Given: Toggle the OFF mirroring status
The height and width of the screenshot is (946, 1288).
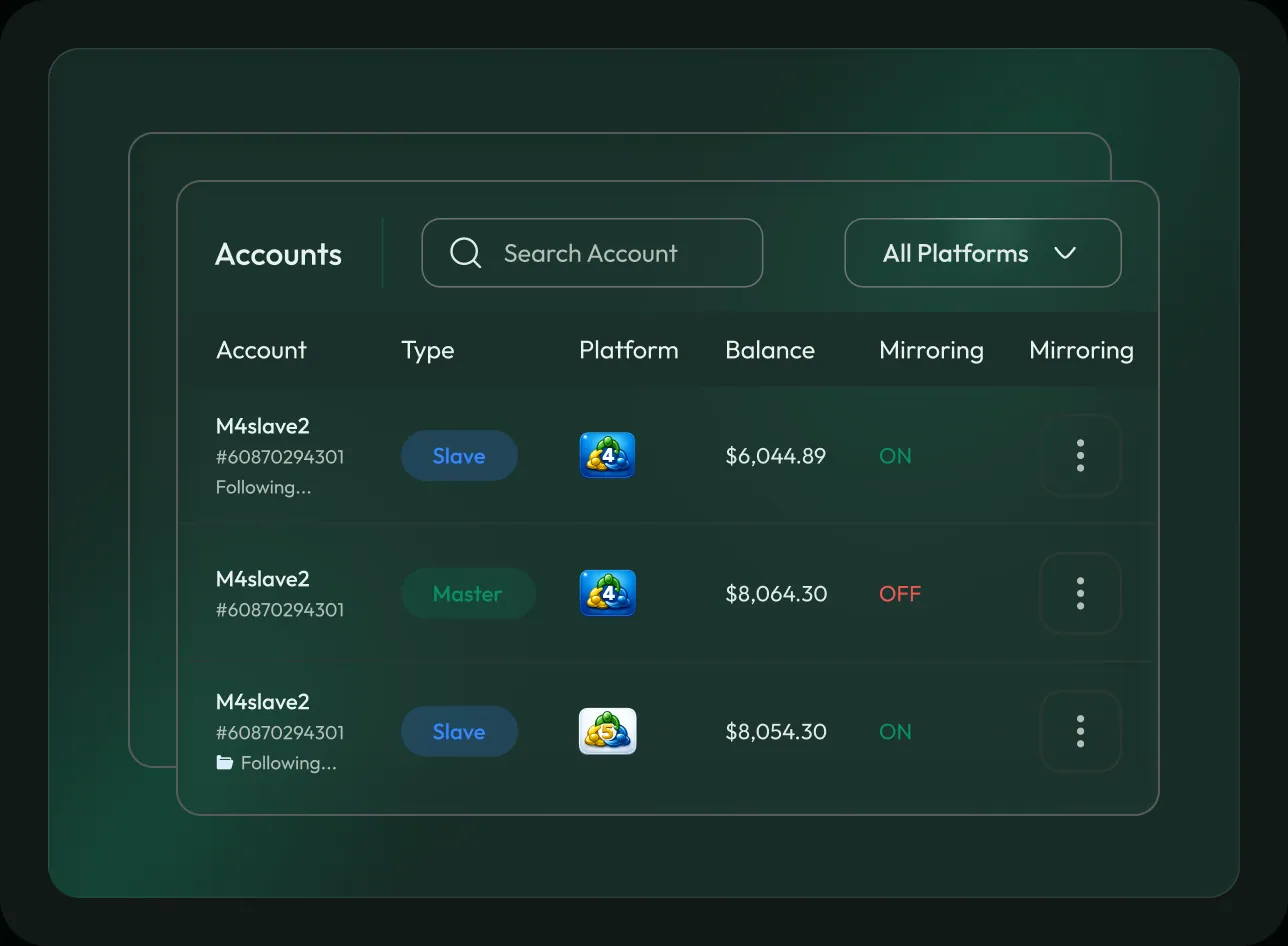Looking at the screenshot, I should (900, 594).
